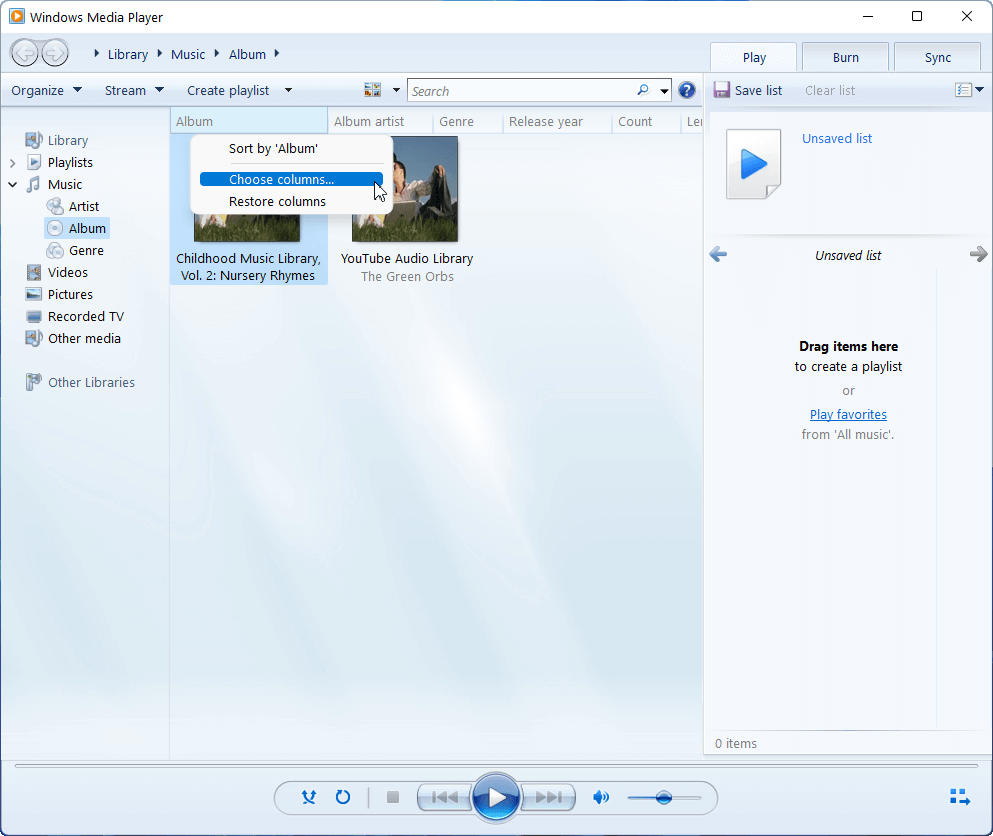This screenshot has width=993, height=836.
Task: Sort by the Genre column header
Action: click(467, 122)
